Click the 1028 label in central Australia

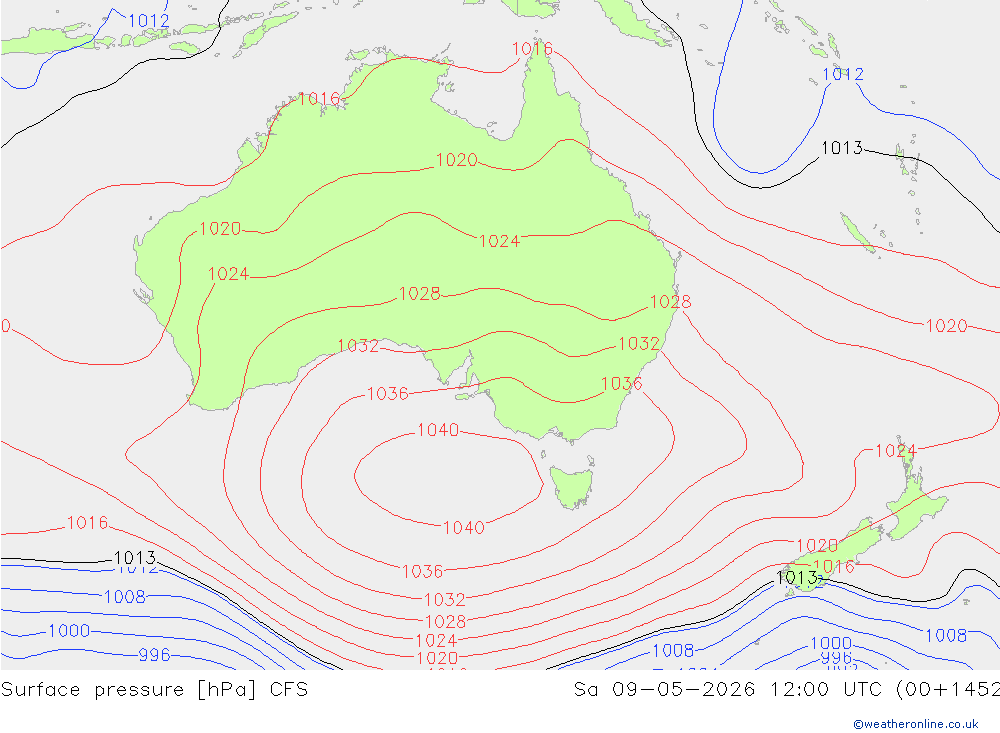pos(420,293)
